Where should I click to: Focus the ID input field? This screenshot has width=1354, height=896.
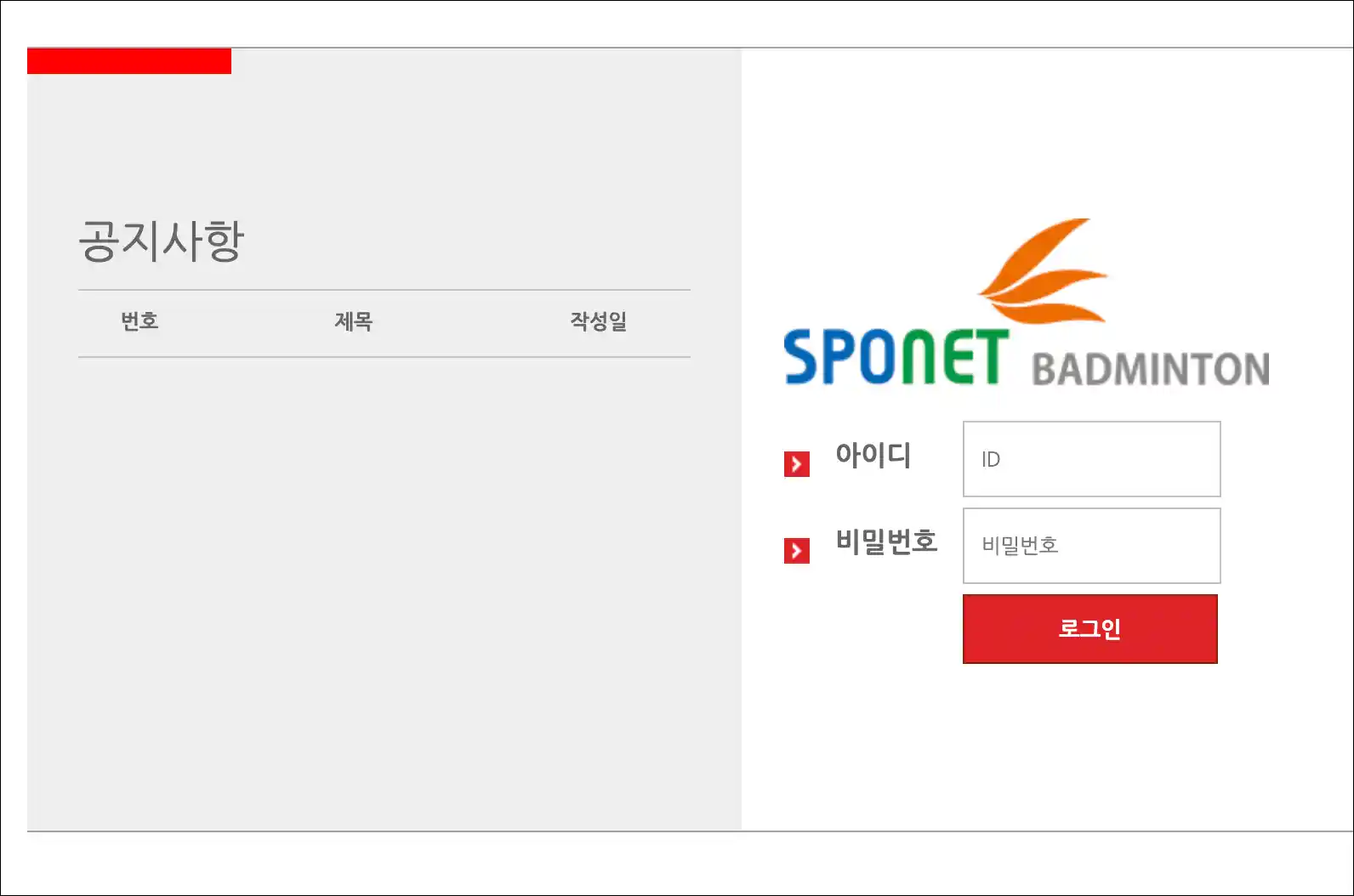[x=1091, y=459]
